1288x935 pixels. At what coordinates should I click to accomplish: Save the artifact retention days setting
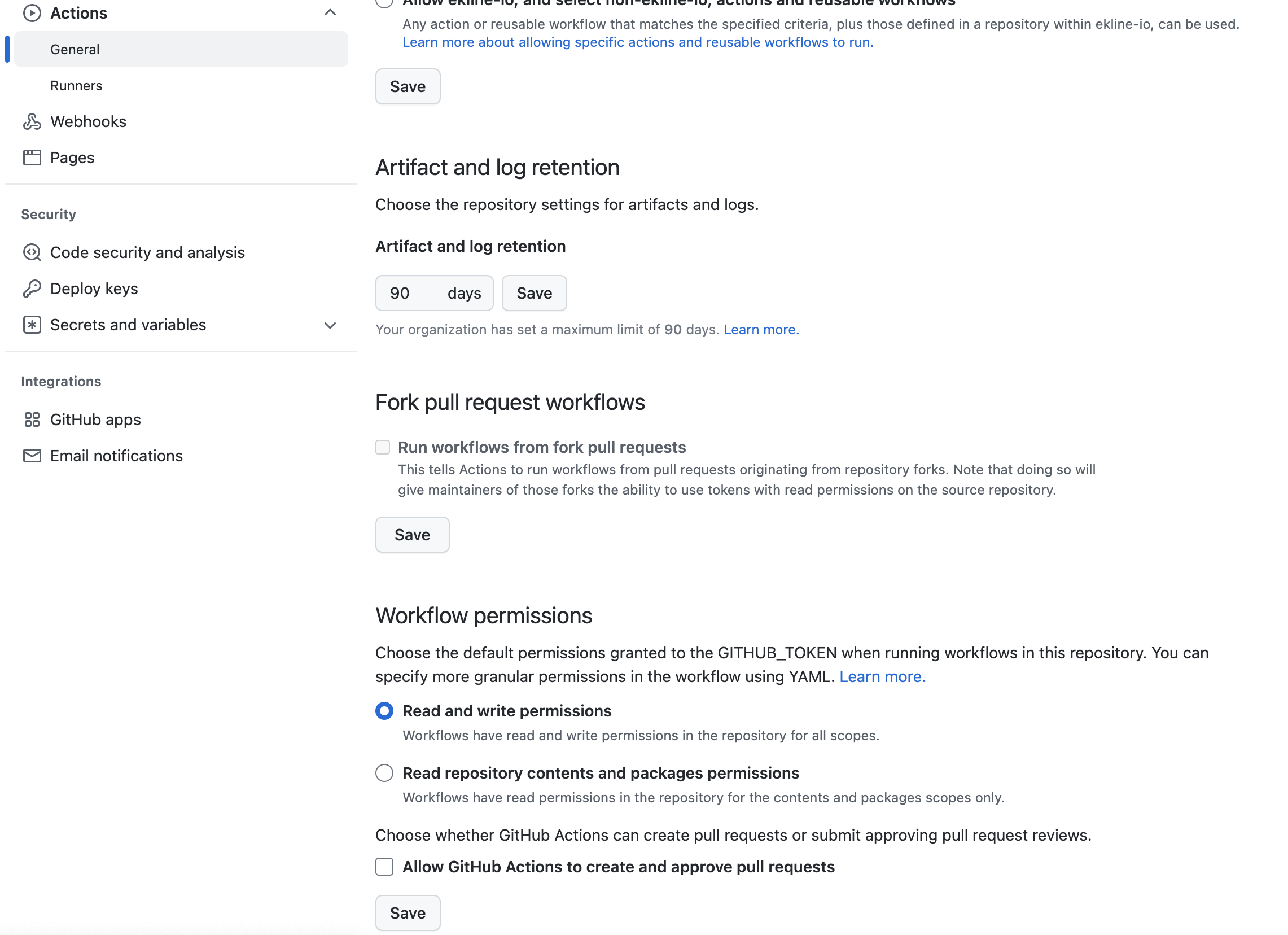point(534,293)
